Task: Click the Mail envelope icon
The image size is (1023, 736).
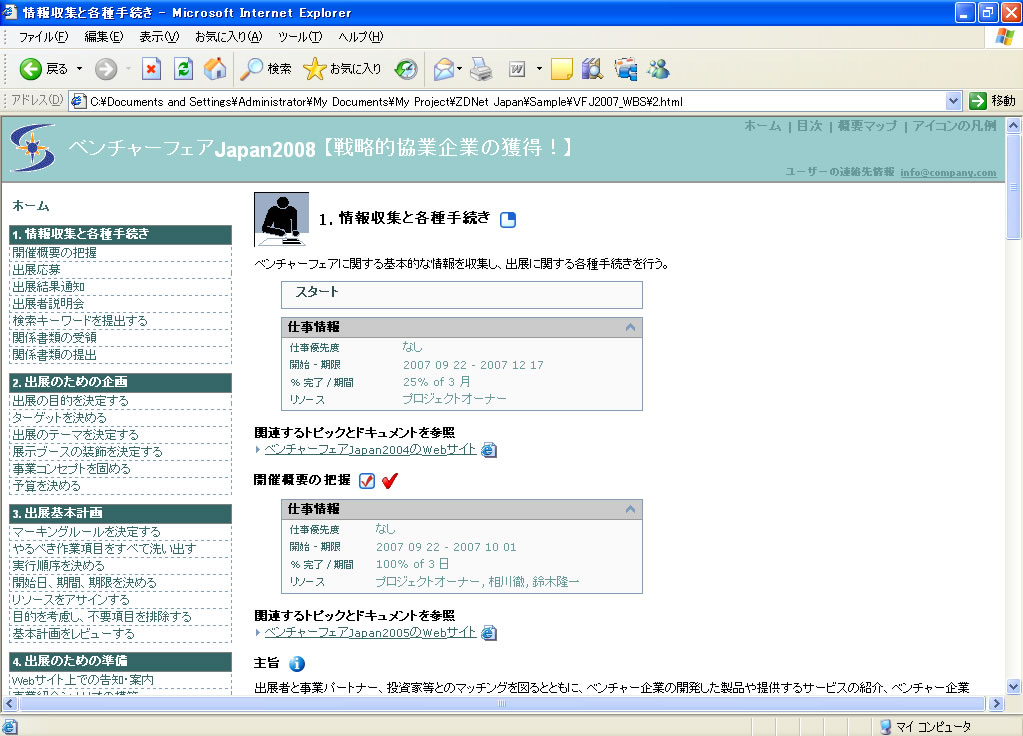Action: [444, 69]
